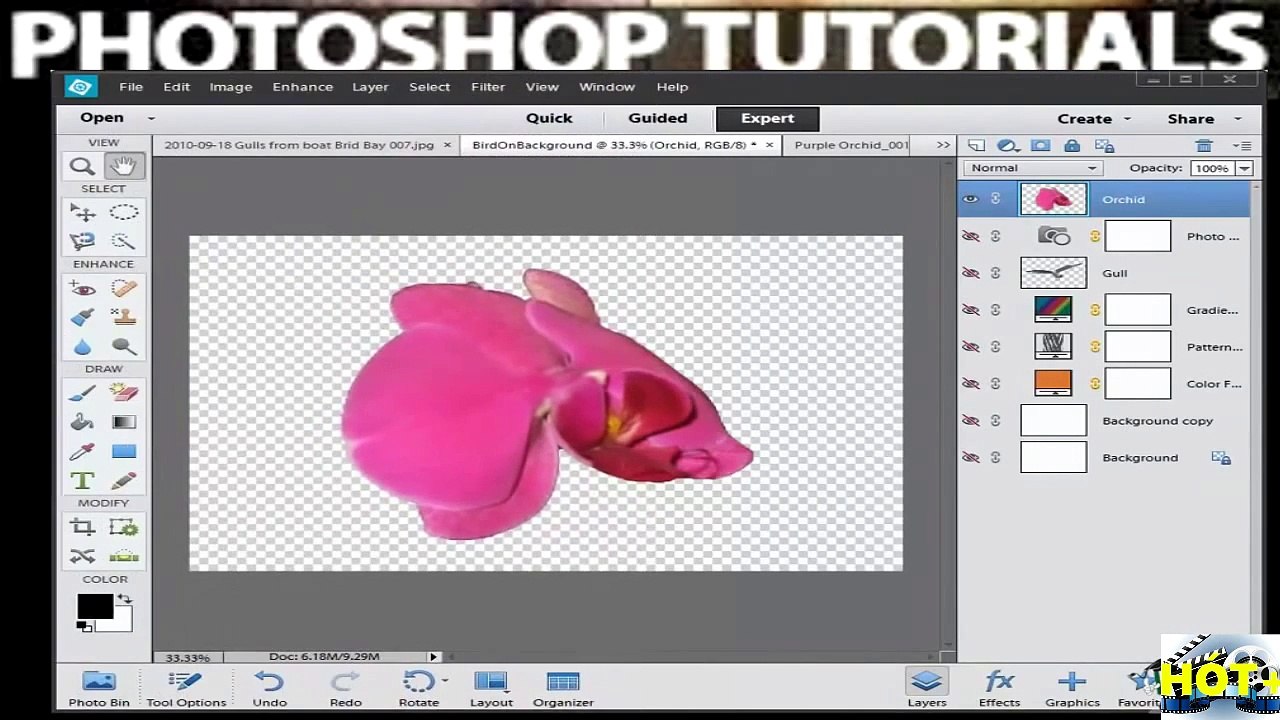The image size is (1280, 720).
Task: Click the lock all pixels icon
Action: [x=1072, y=146]
